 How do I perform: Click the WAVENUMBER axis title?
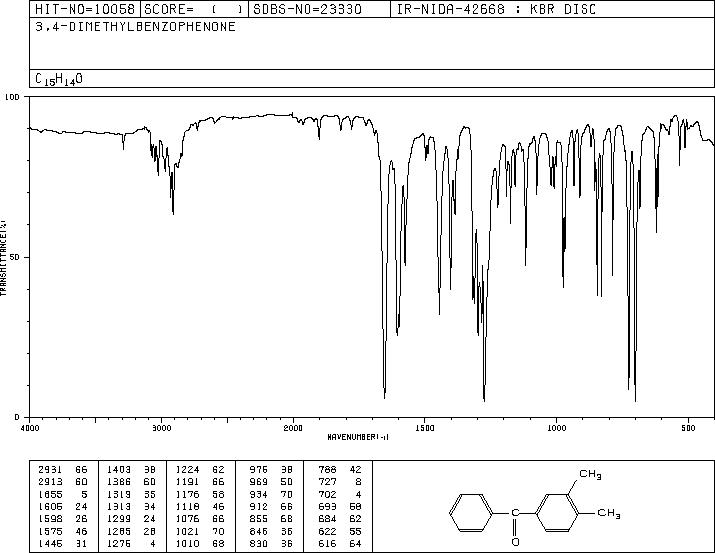click(x=358, y=437)
